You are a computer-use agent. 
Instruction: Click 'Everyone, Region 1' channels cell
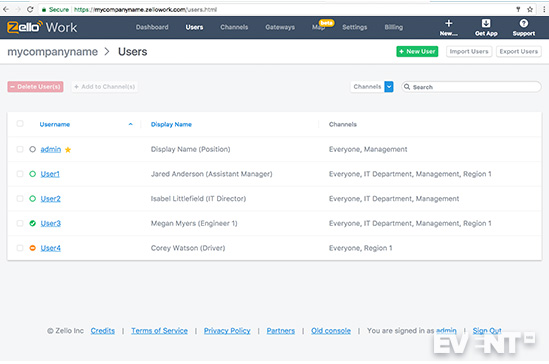pyautogui.click(x=360, y=248)
